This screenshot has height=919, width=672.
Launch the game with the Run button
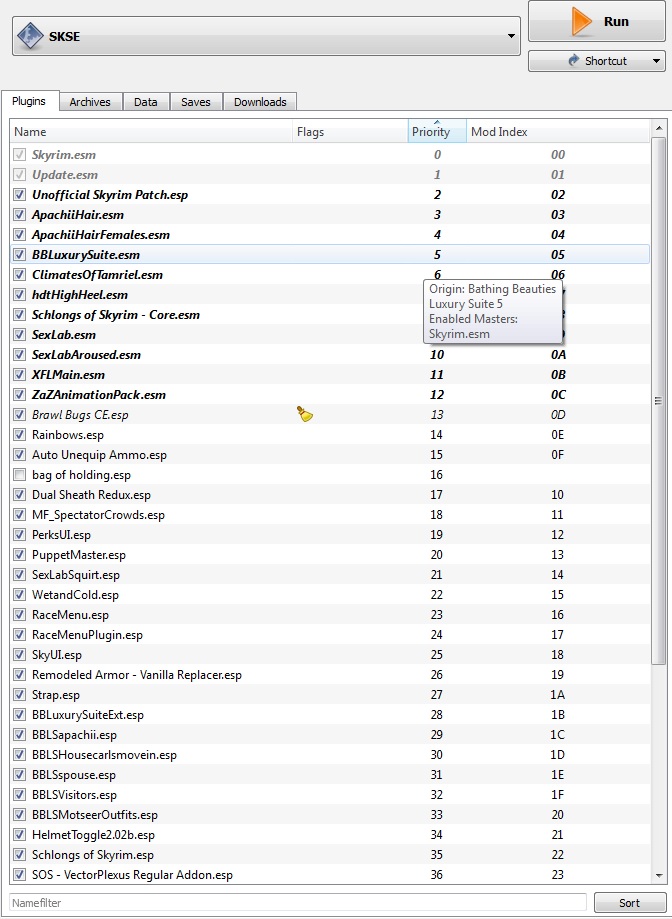596,21
